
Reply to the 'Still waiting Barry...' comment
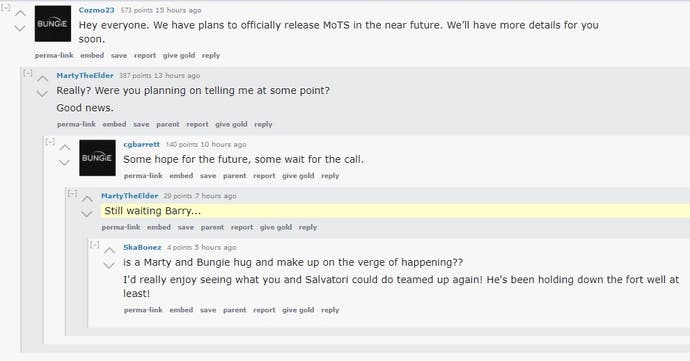pyautogui.click(x=308, y=228)
